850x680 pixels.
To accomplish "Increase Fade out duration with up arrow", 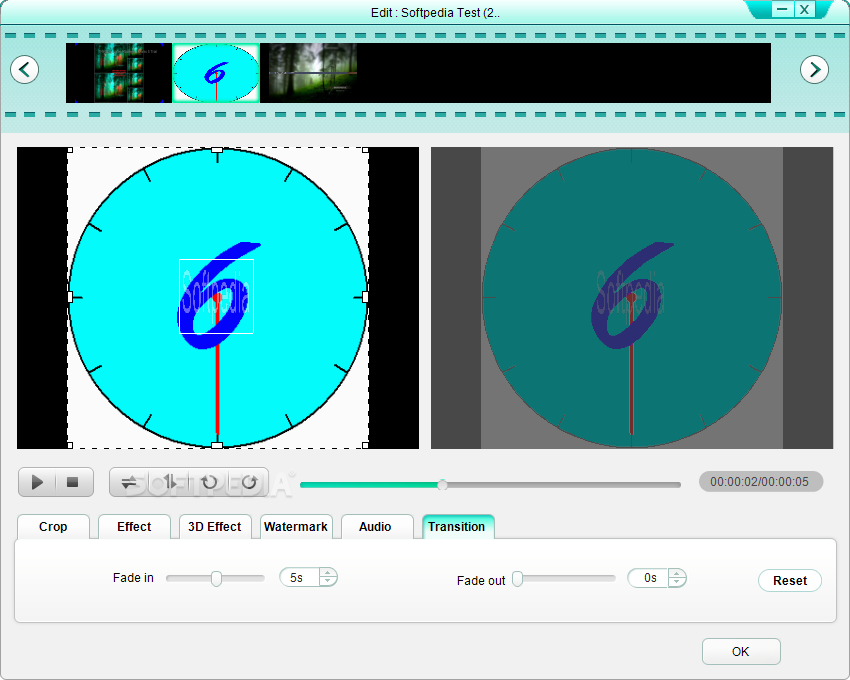I will (676, 573).
